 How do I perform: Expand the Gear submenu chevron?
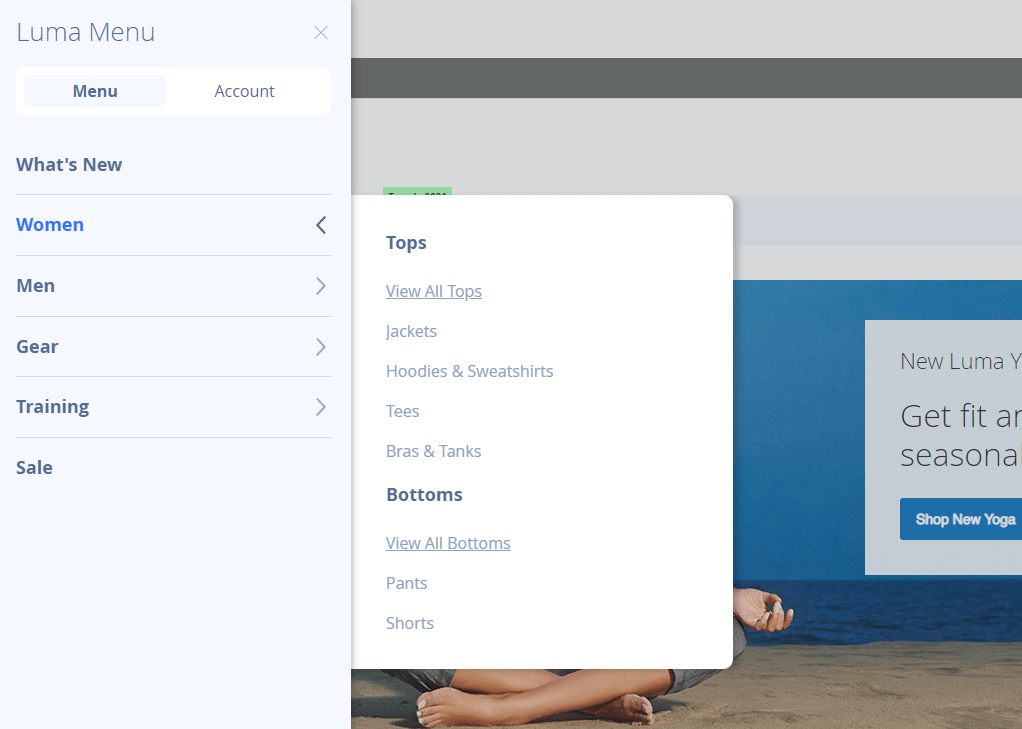click(x=321, y=346)
